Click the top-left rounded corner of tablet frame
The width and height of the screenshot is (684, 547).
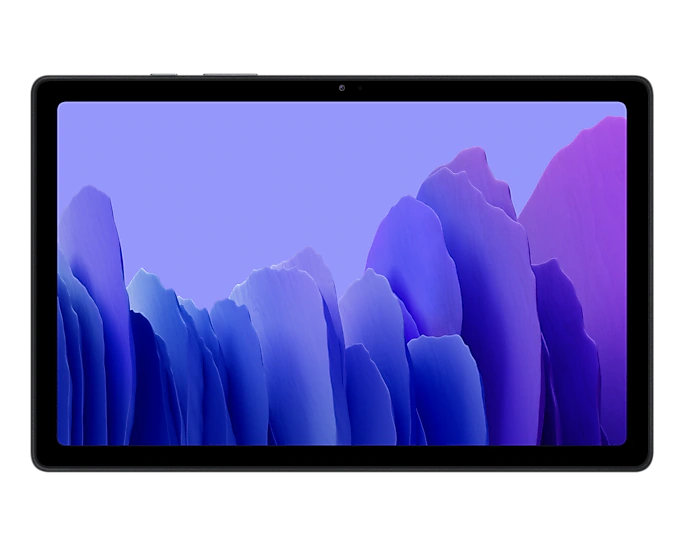[x=38, y=82]
